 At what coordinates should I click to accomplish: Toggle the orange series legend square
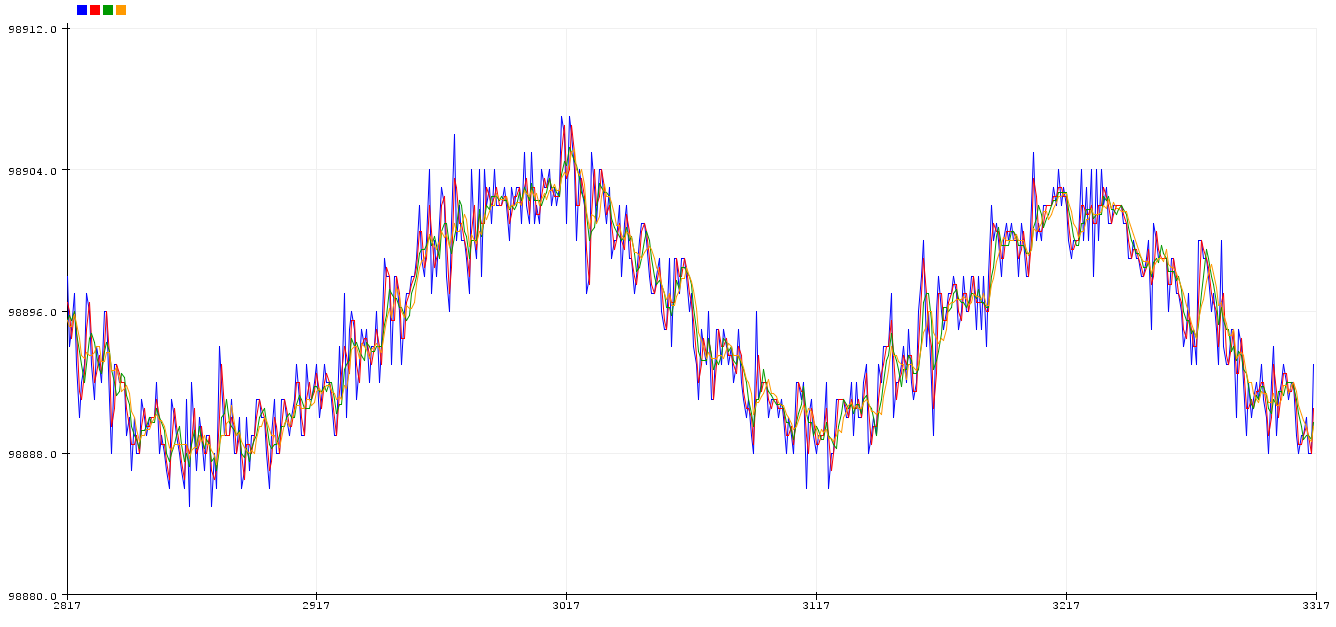tap(121, 10)
